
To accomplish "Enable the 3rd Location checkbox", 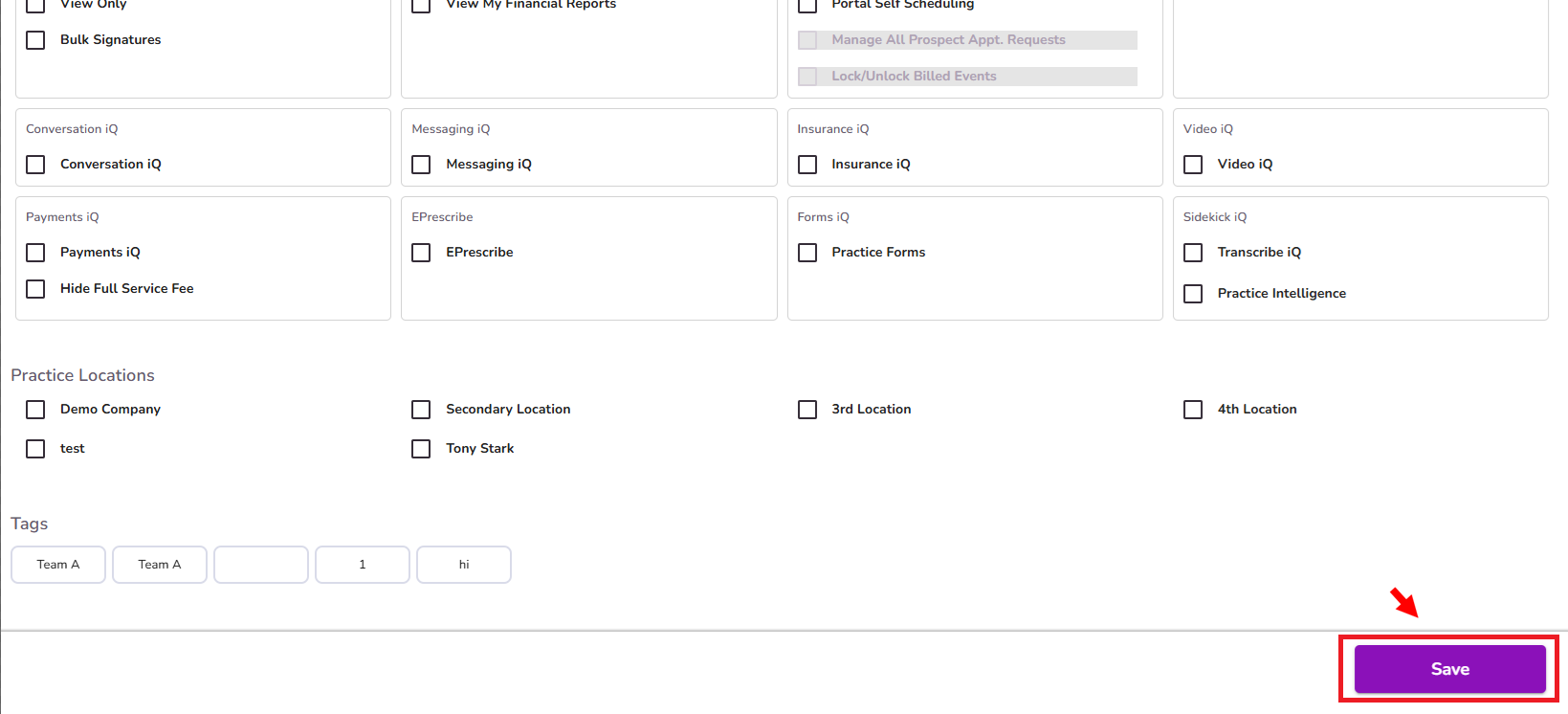I will [x=807, y=410].
